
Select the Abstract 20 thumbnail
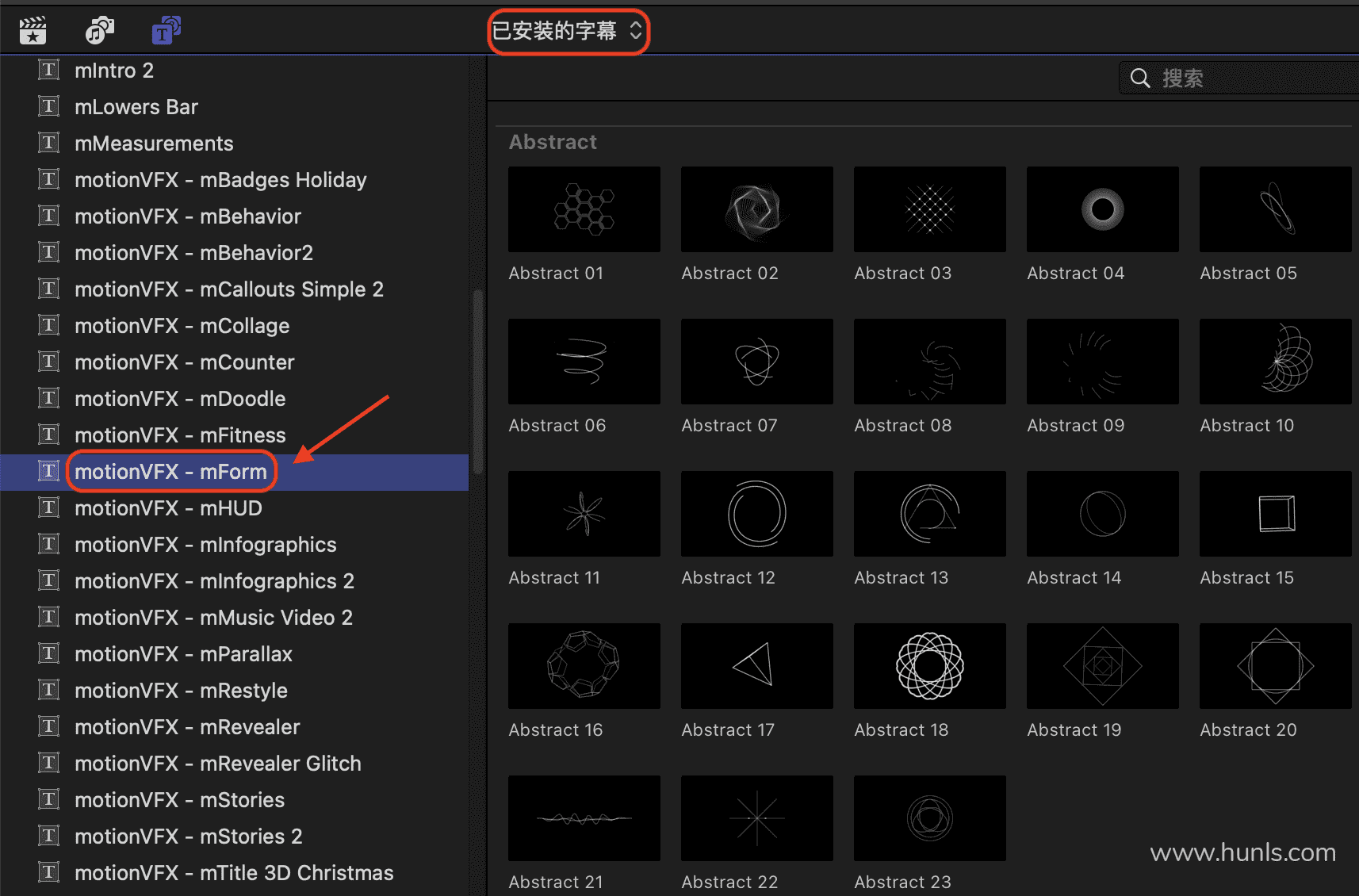pos(1276,666)
